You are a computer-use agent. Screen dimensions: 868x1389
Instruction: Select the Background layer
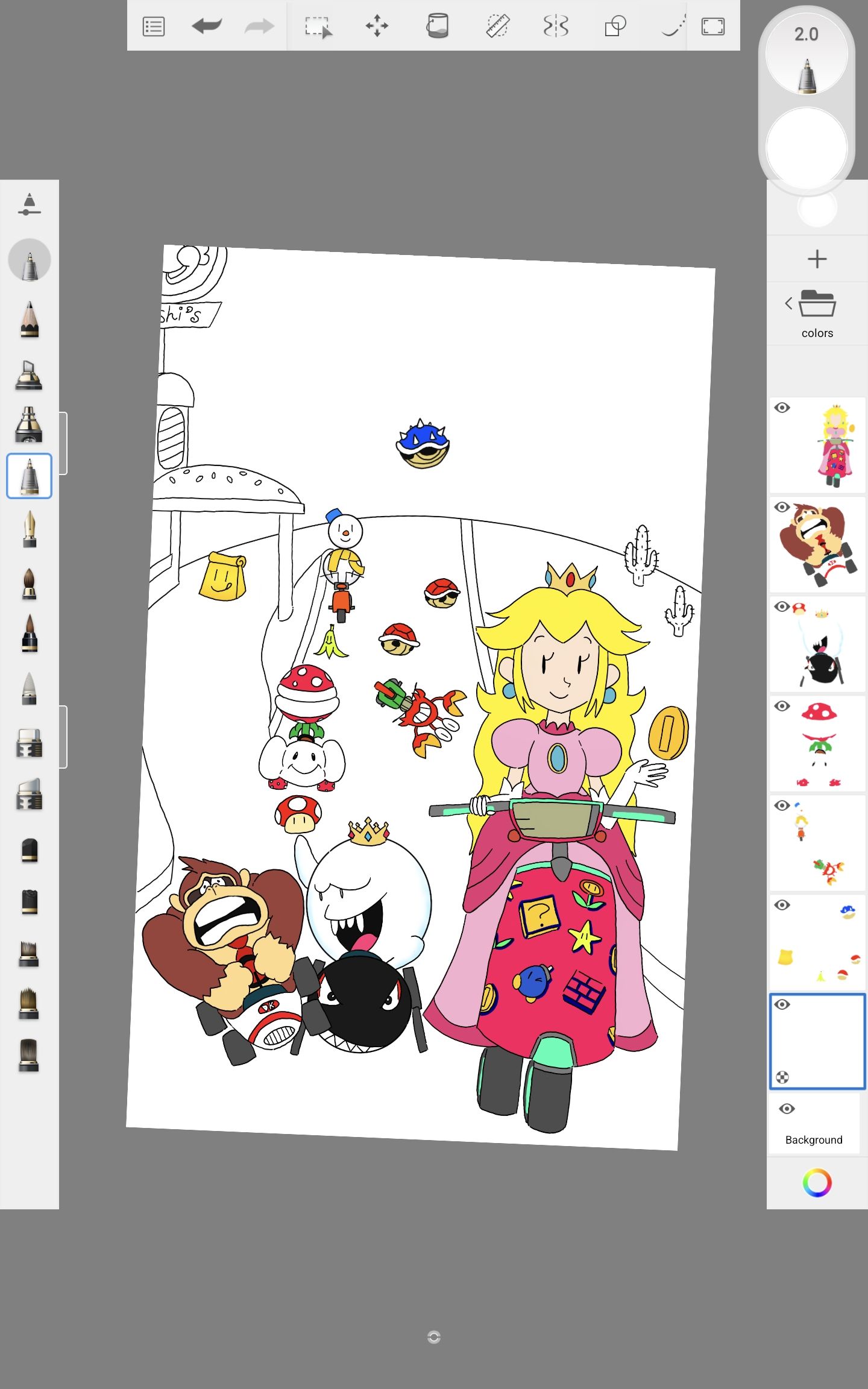tap(814, 1124)
